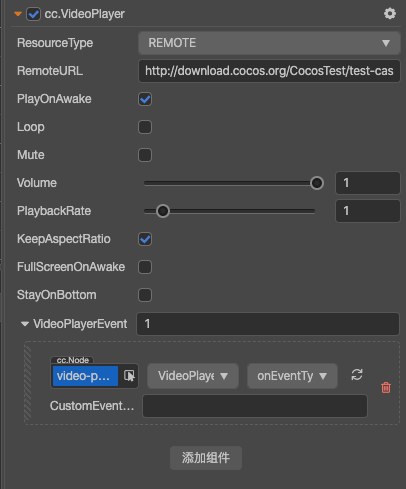Collapse the cc.VideoPlayer component section

point(18,14)
